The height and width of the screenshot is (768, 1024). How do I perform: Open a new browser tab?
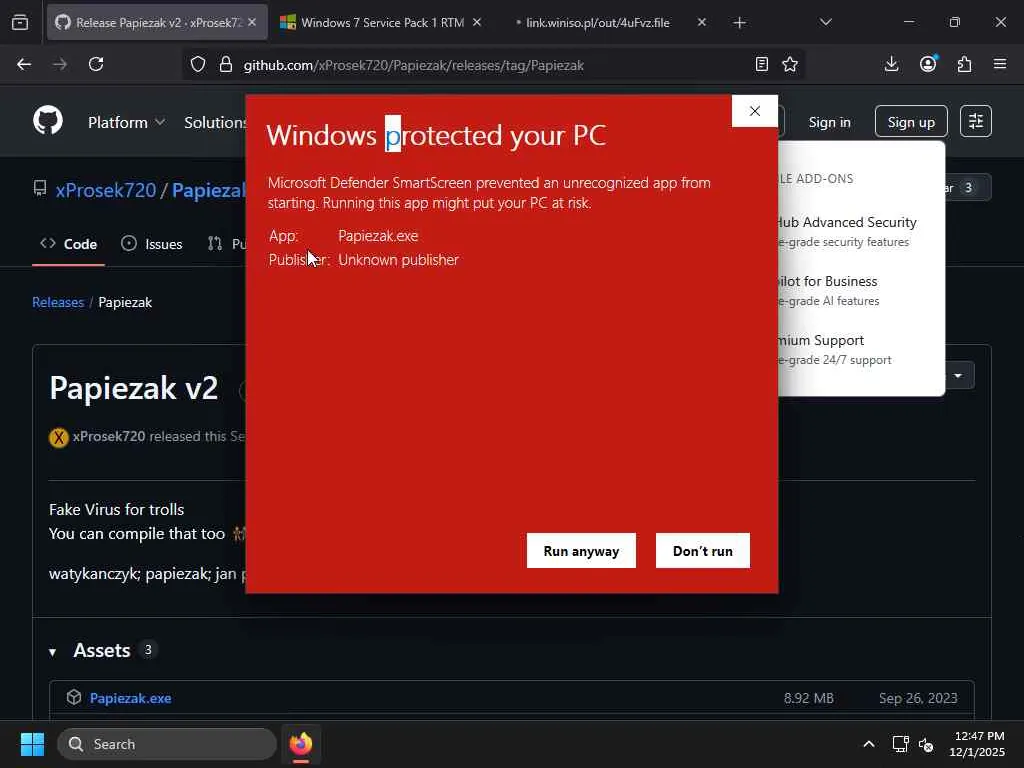739,23
